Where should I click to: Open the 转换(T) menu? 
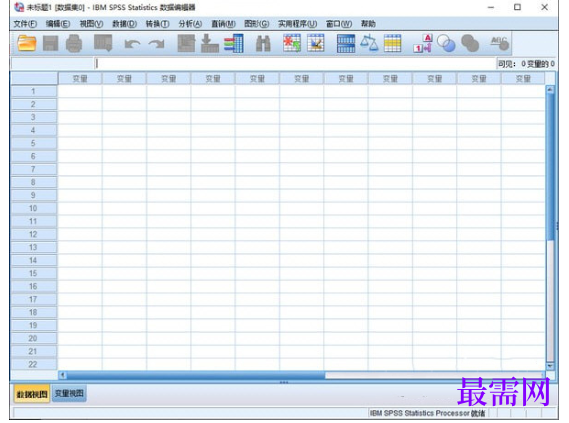tap(157, 24)
